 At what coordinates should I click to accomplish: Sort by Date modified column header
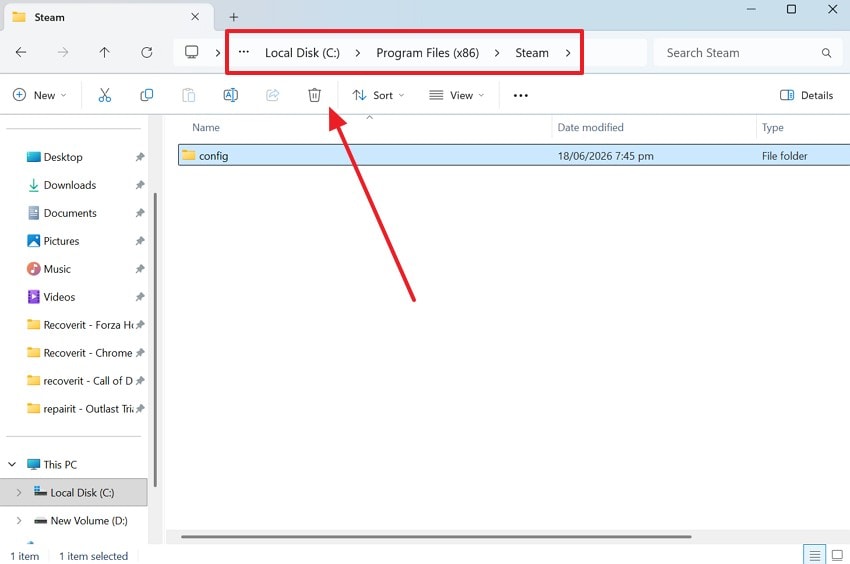point(590,127)
